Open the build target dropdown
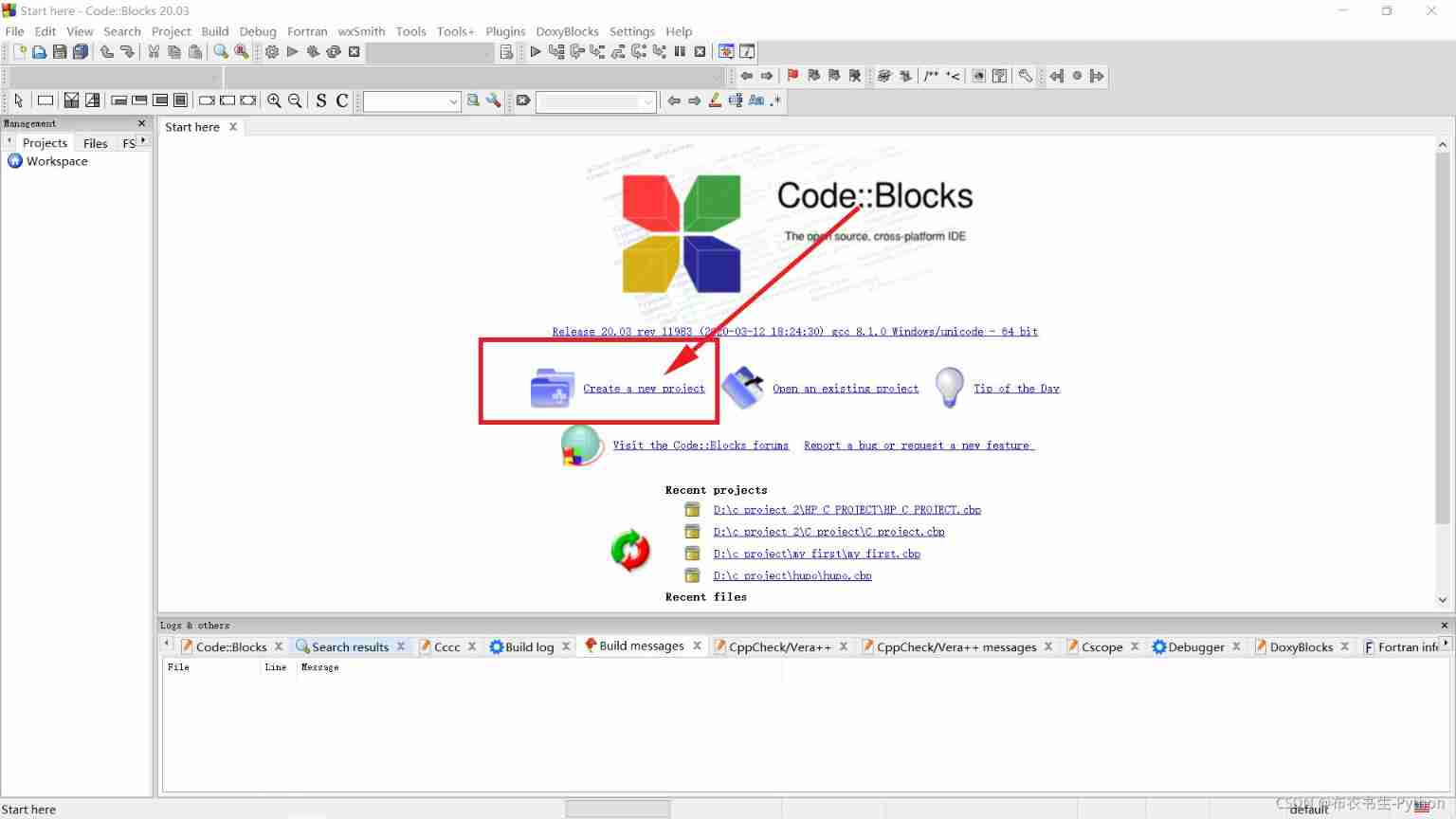Screen dimensions: 1456x819 [x=430, y=52]
